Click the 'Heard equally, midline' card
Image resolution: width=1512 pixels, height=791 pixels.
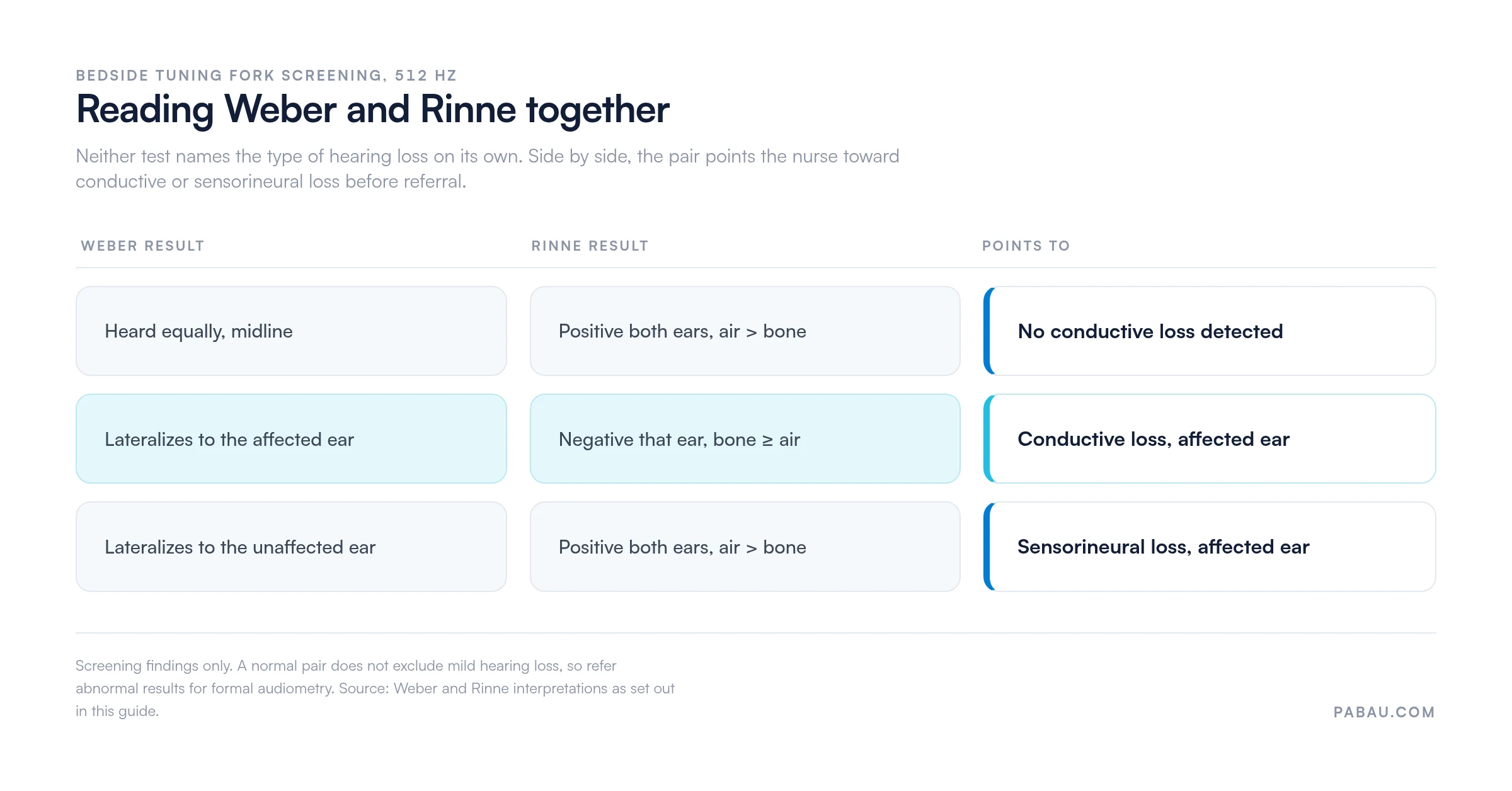coord(291,331)
